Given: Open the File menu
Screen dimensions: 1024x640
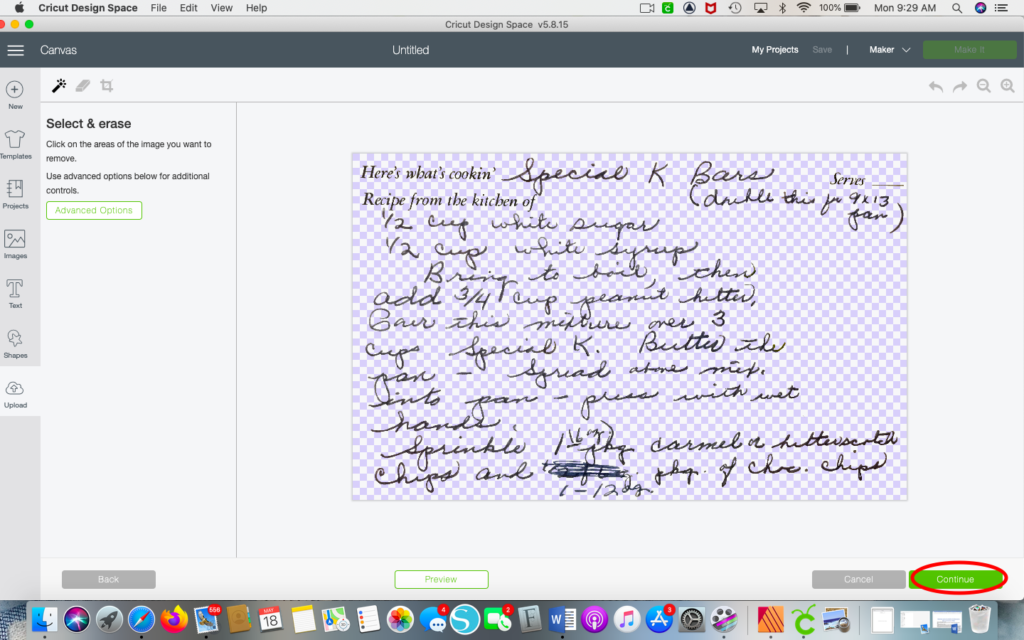Looking at the screenshot, I should (x=158, y=8).
